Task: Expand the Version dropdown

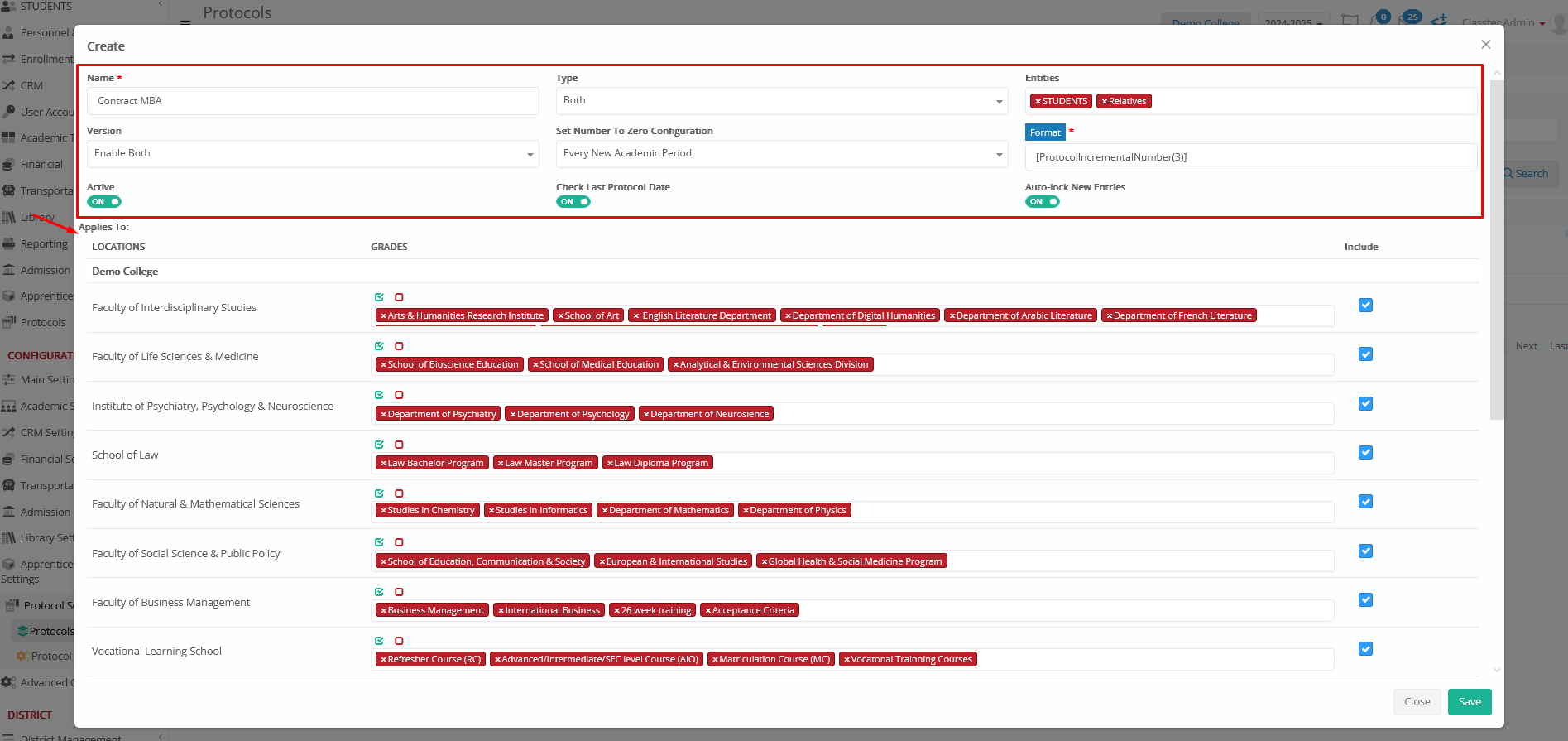Action: [x=312, y=154]
